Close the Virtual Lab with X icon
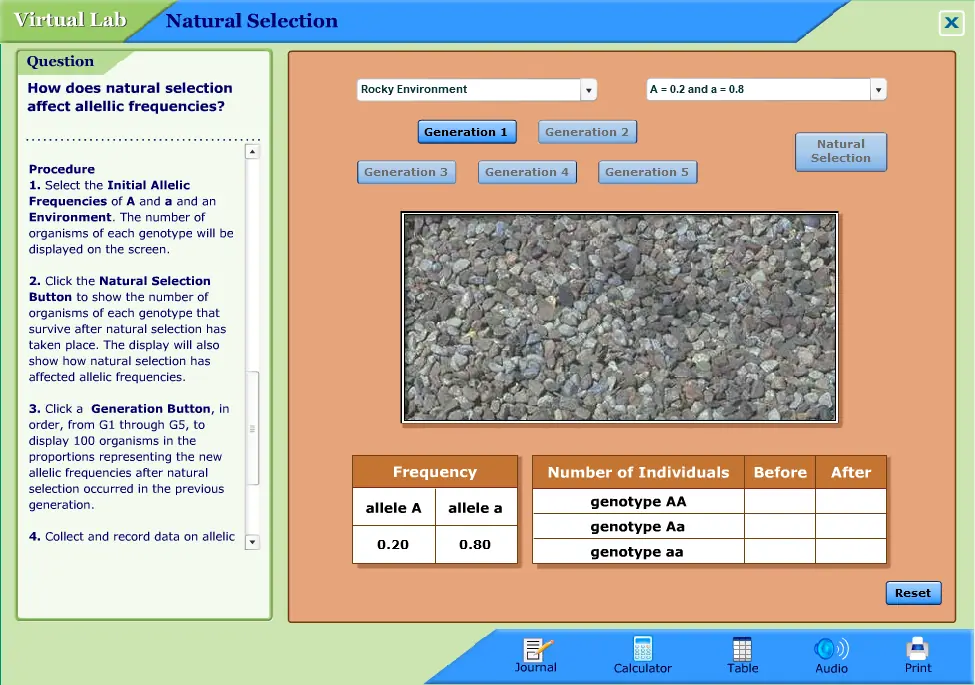Viewport: 975px width, 685px height. 951,22
